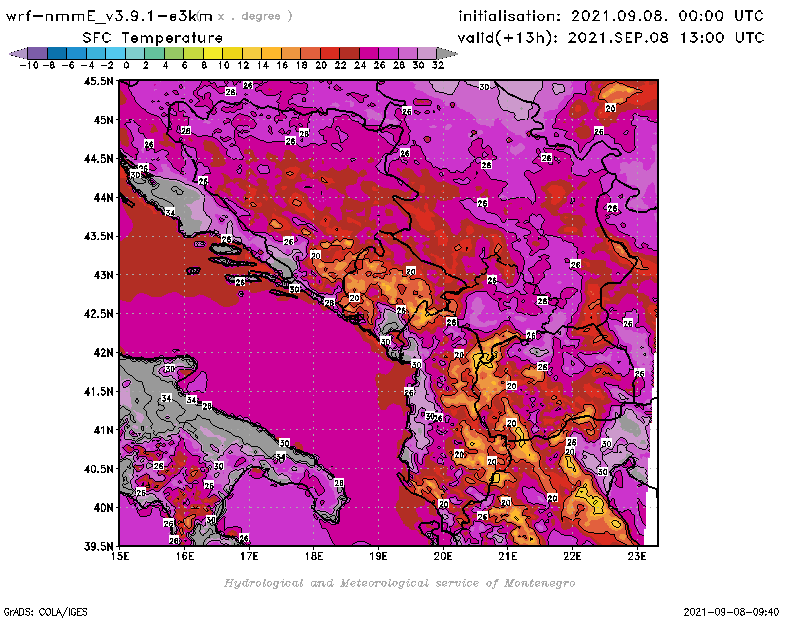
Task: Click the '20E' longitude axis label
Action: tap(443, 556)
